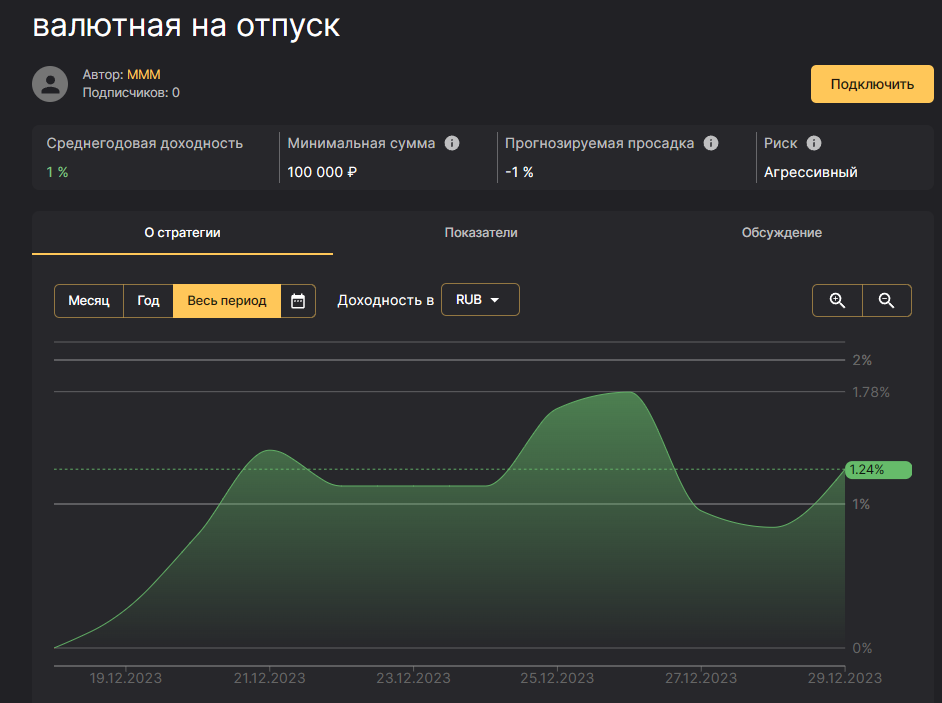Click the 23.12.2023 date label
The width and height of the screenshot is (942, 703).
[x=413, y=678]
